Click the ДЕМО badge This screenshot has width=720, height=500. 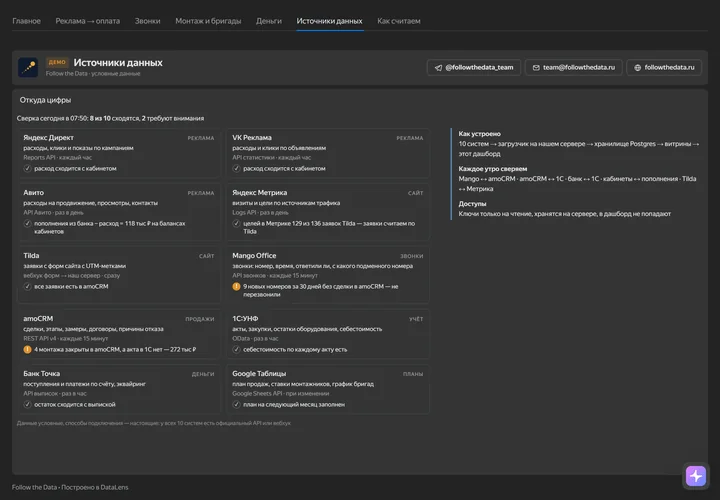click(x=57, y=62)
